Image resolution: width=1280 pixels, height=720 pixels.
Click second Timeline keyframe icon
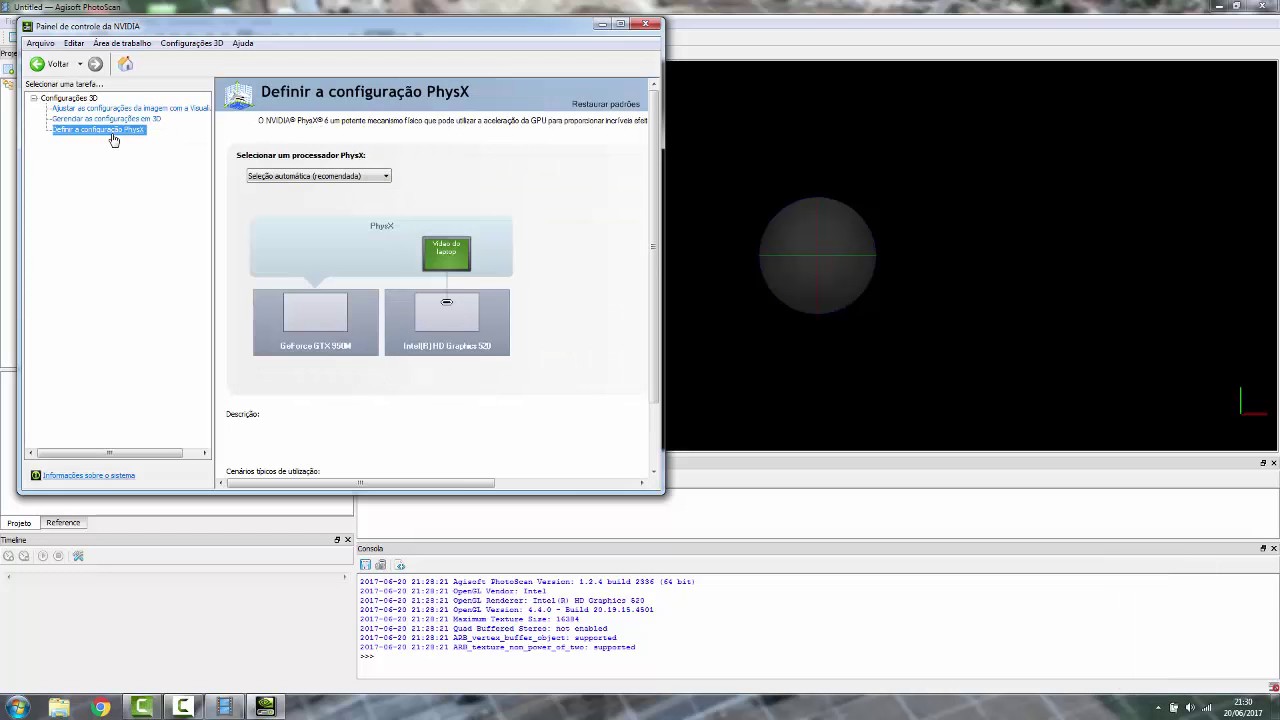click(x=24, y=556)
